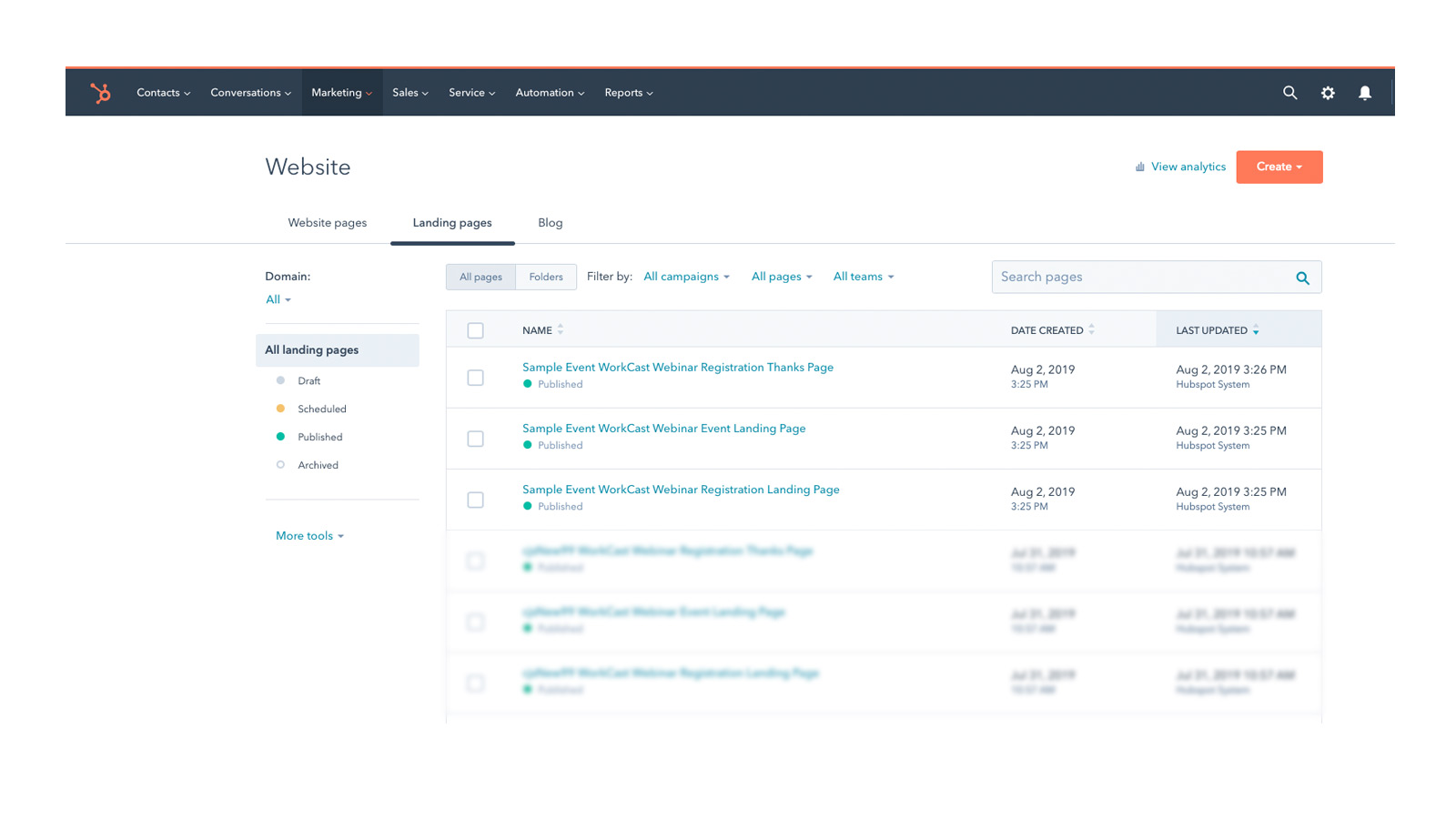
Task: Expand the Domain All dropdown
Action: (x=277, y=298)
